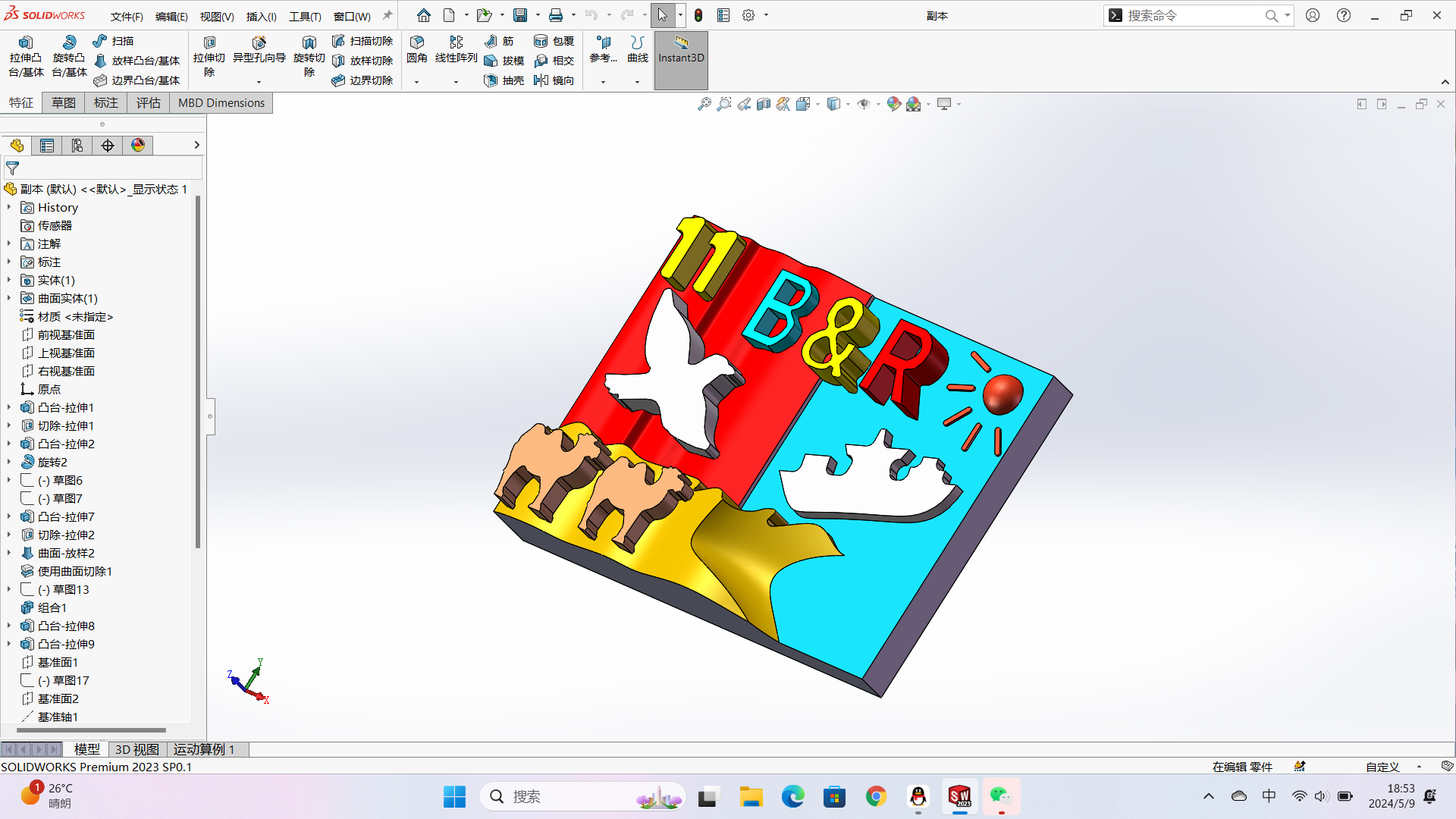Click the Zoom to Fit icon
Screen dimensions: 1456x819
704,104
